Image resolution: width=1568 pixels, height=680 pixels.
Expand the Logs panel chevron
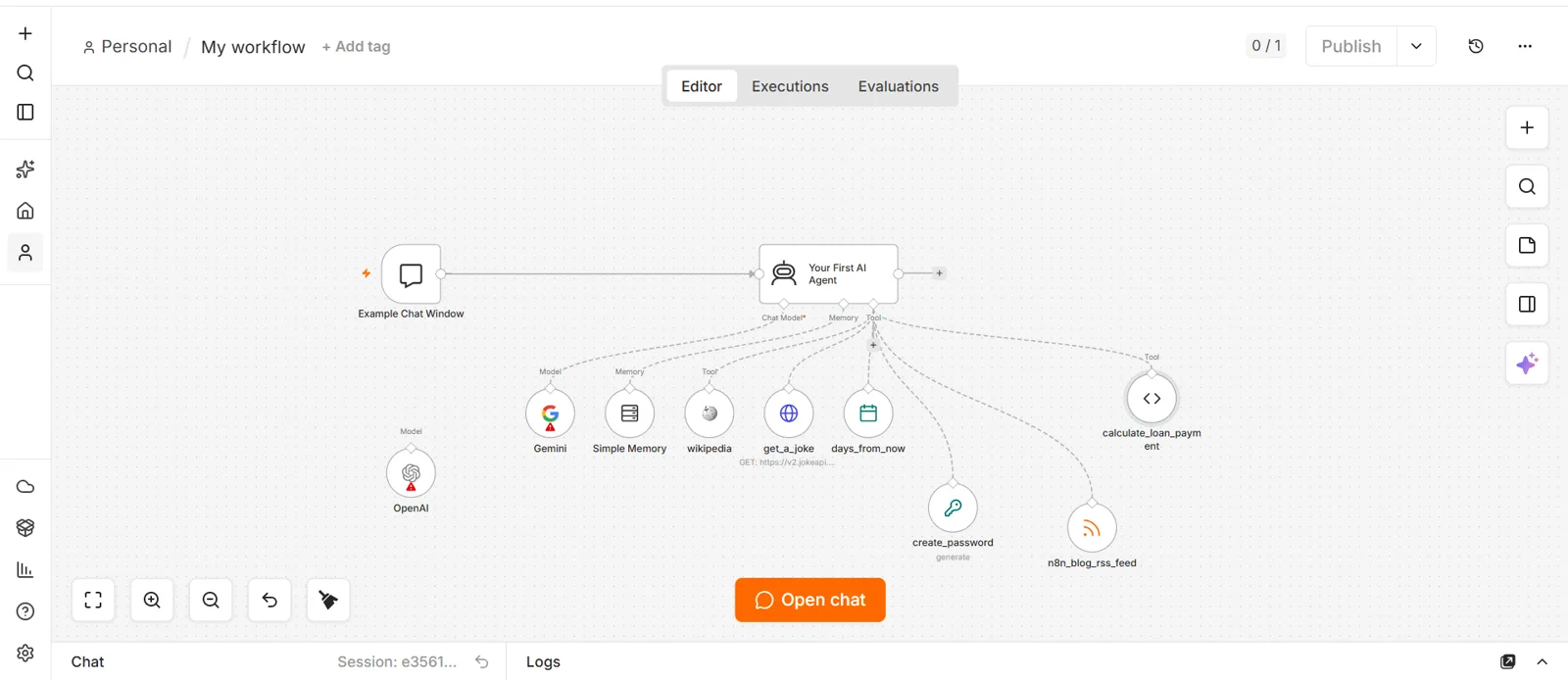[x=1542, y=662]
